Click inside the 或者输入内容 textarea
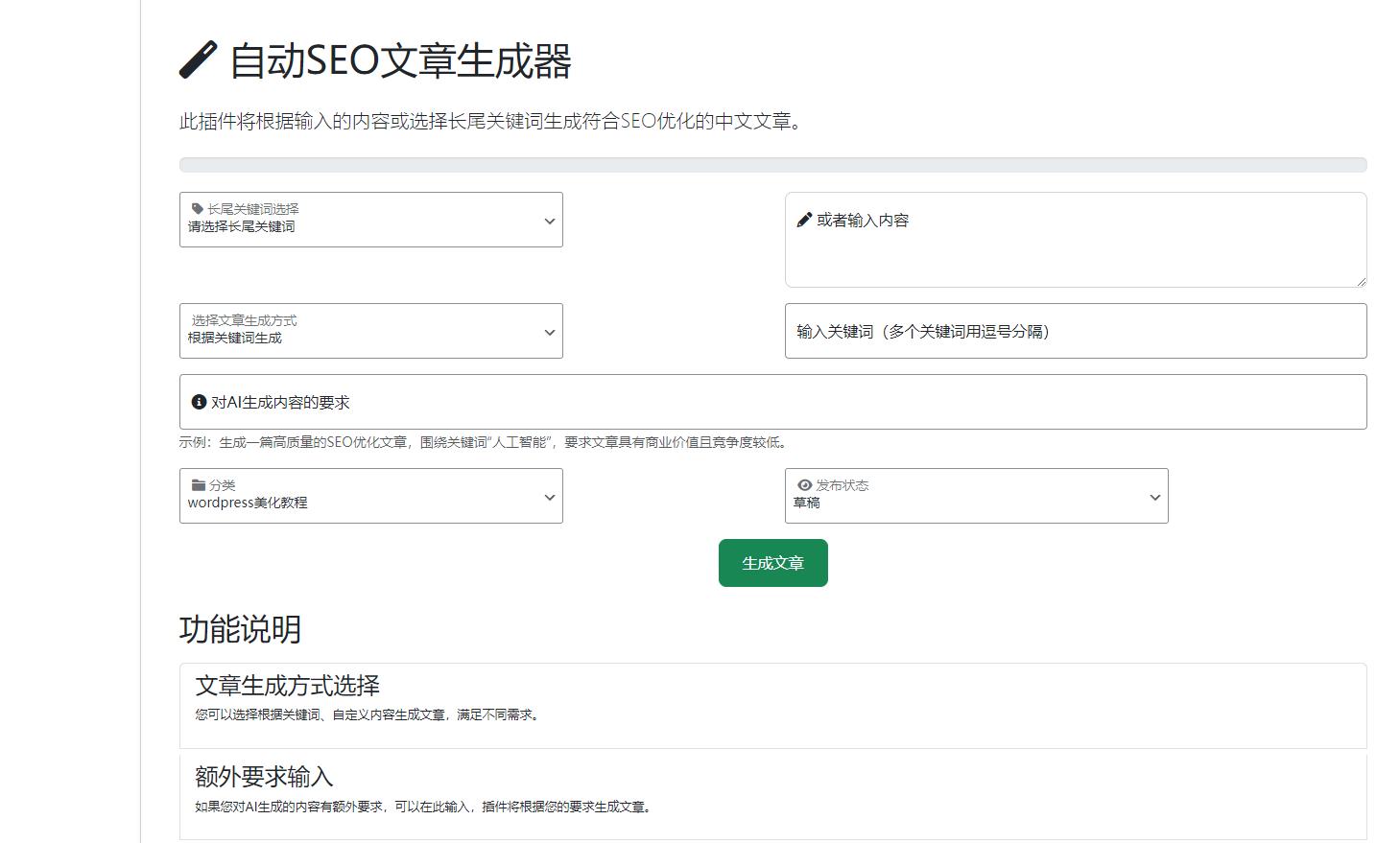The image size is (1400, 843). click(x=1075, y=240)
